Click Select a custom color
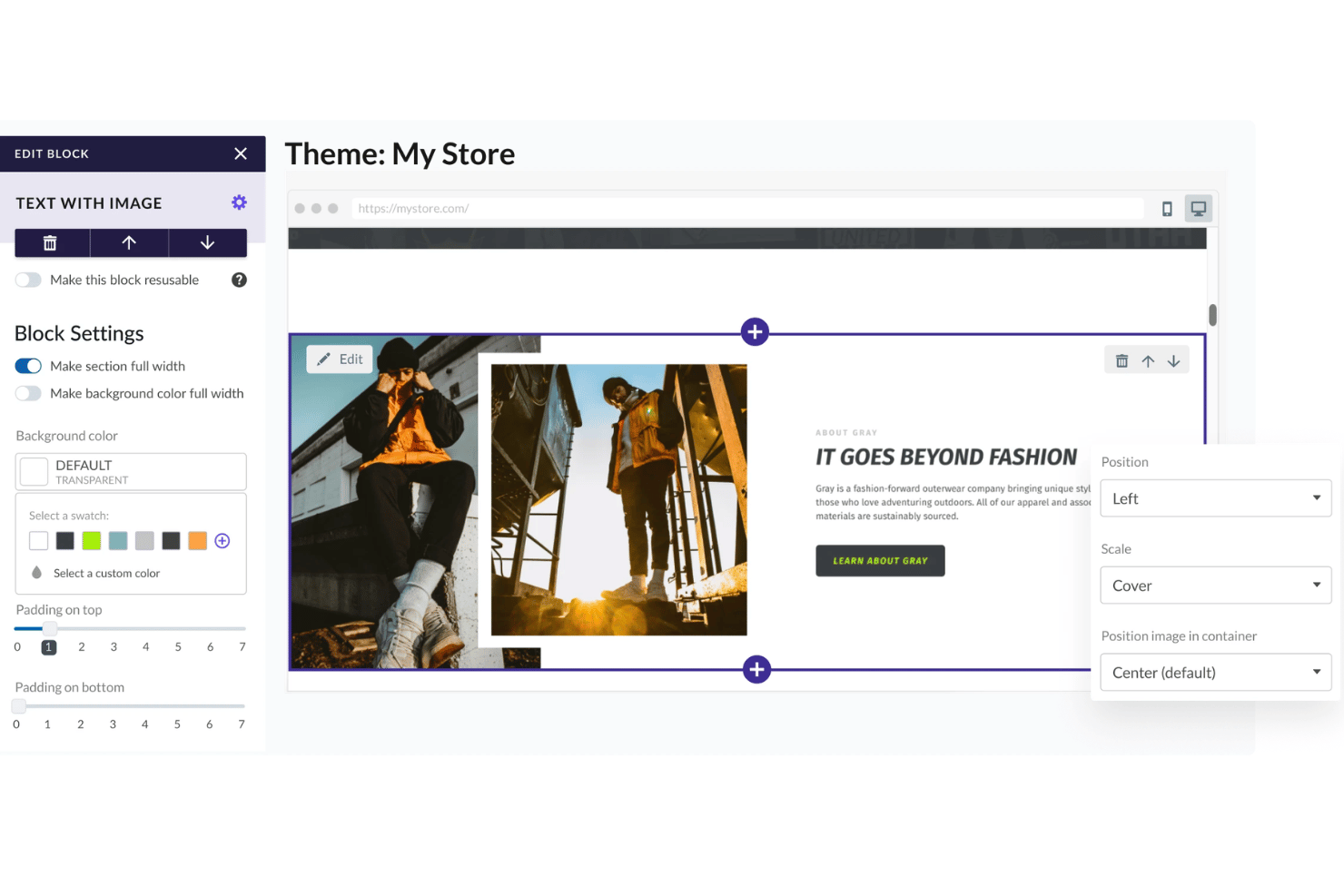Viewport: 1344px width, 896px height. [106, 574]
